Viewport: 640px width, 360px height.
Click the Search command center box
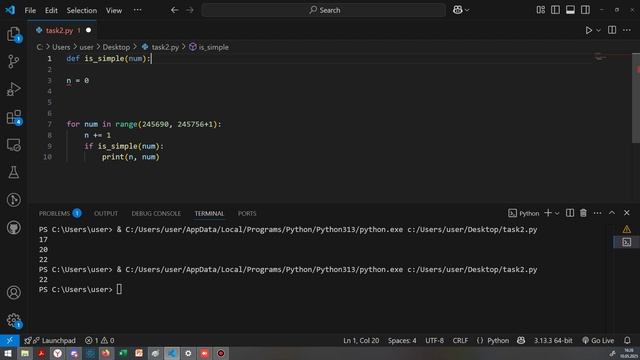(324, 10)
